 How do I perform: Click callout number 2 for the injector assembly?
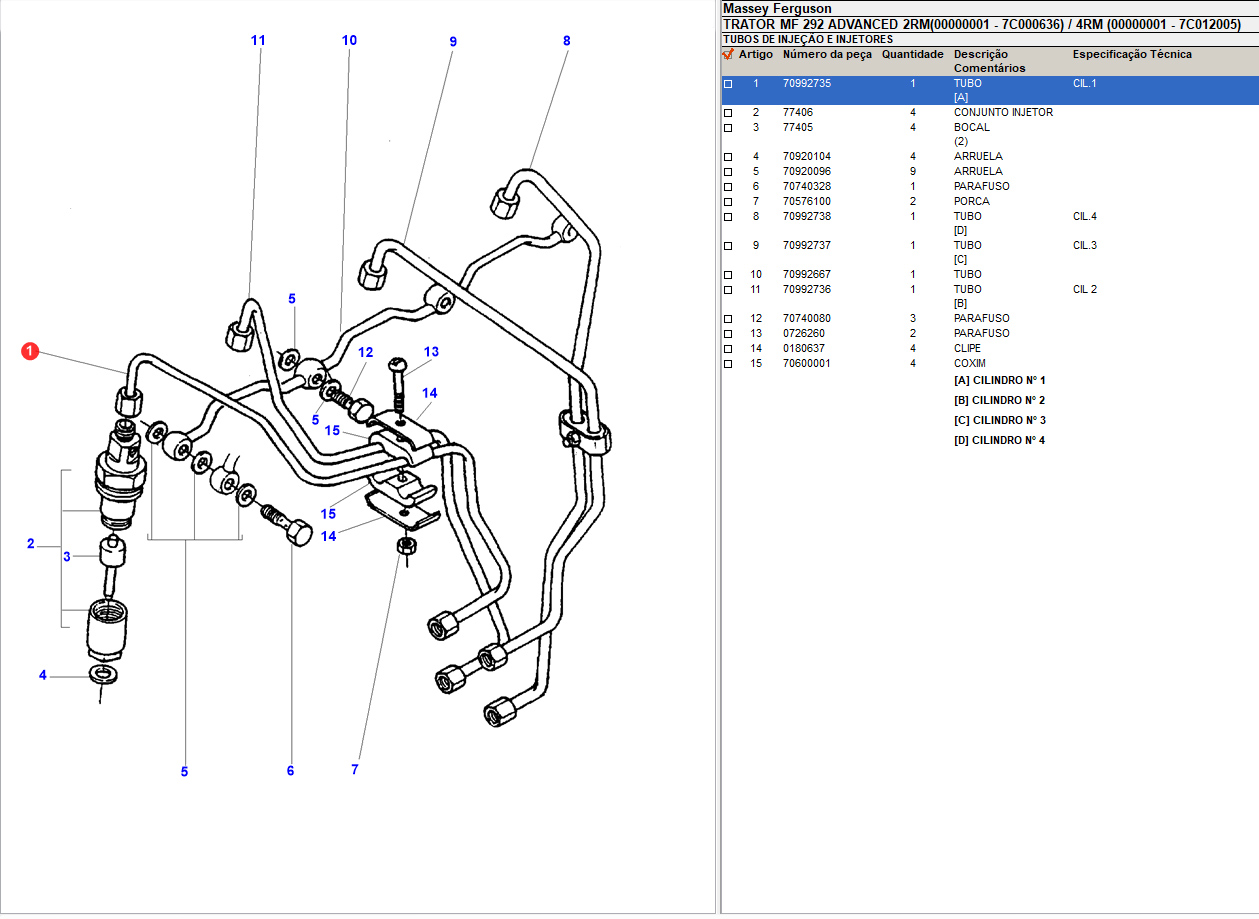[30, 544]
